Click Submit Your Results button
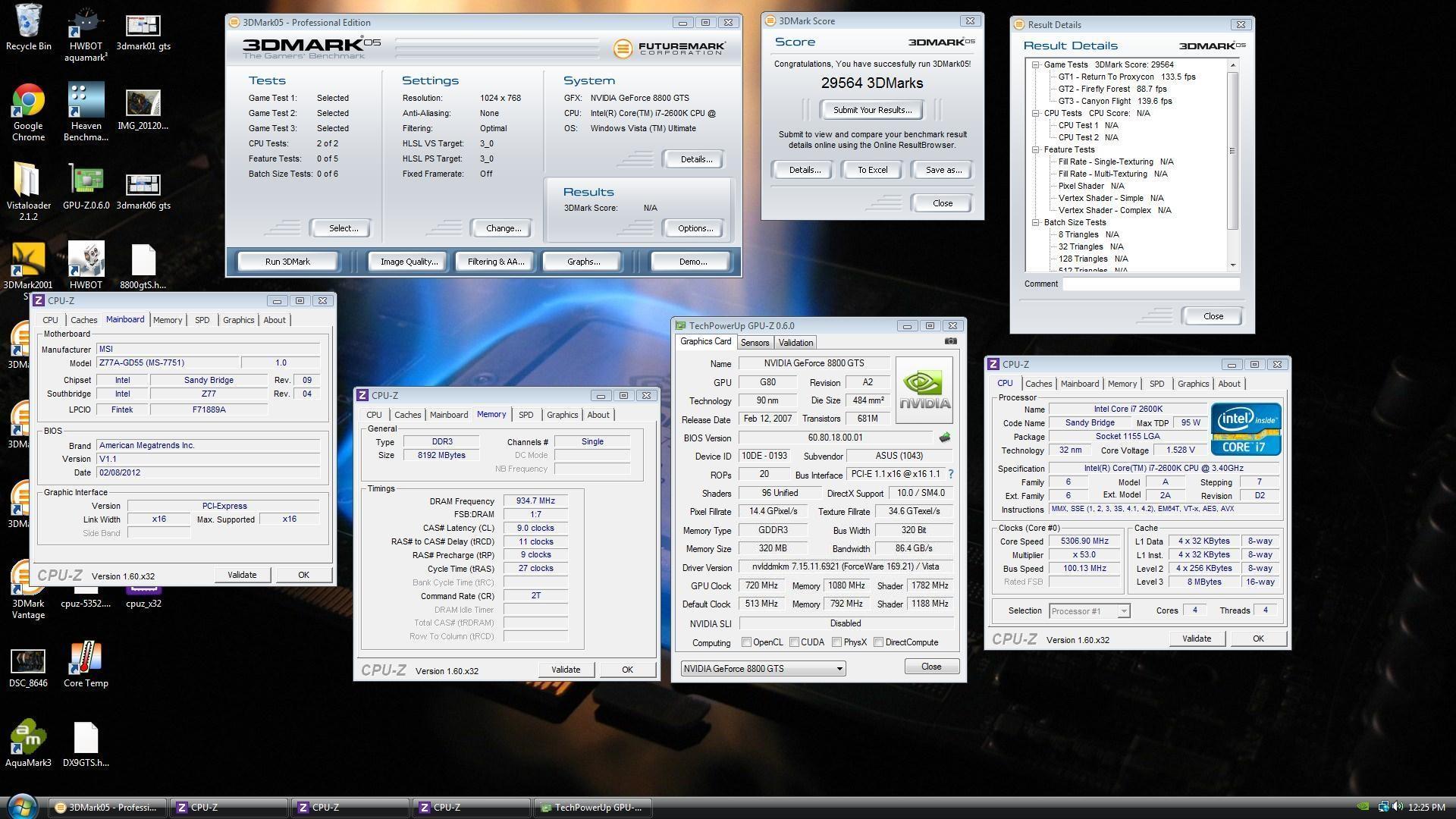 872,110
